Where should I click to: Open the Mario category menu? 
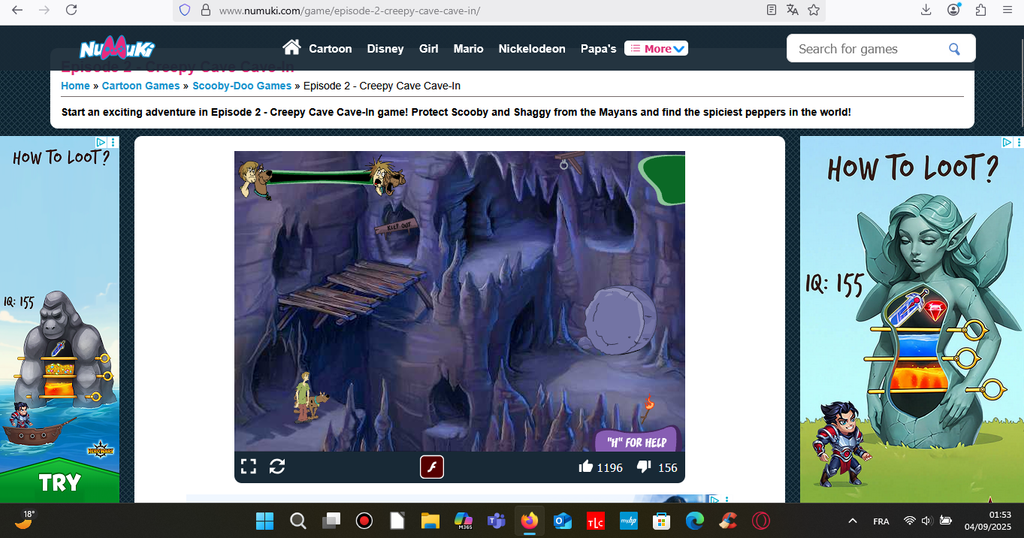tap(468, 49)
